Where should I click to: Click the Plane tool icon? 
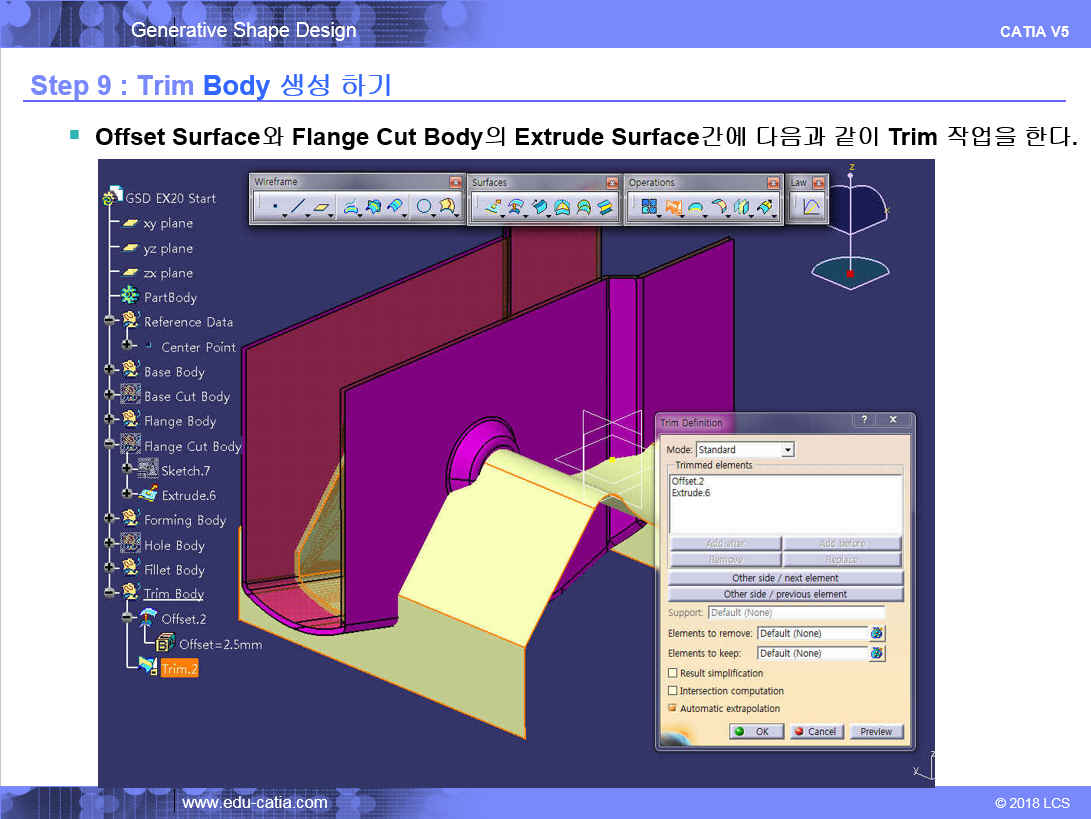[322, 207]
